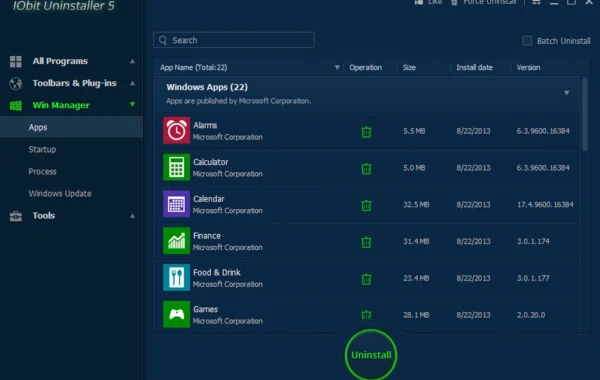Screen dimensions: 600x380
Task: Click the app list vertical scrollbar
Action: tap(584, 115)
